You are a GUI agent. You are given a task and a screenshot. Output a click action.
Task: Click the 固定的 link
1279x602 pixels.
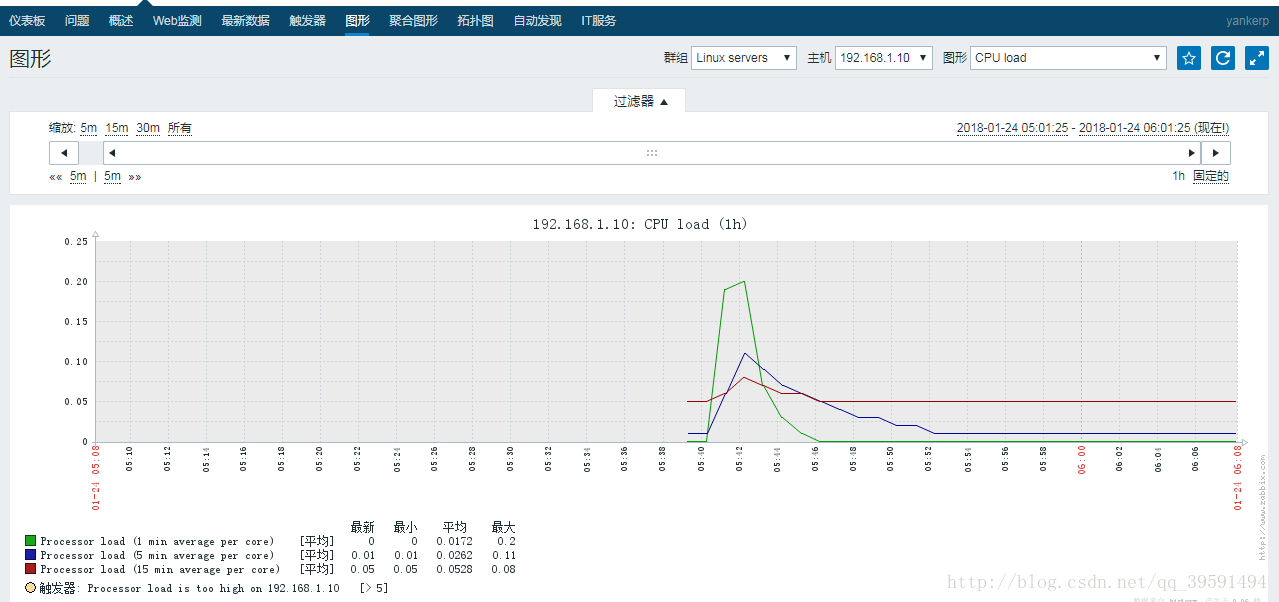pos(1213,175)
